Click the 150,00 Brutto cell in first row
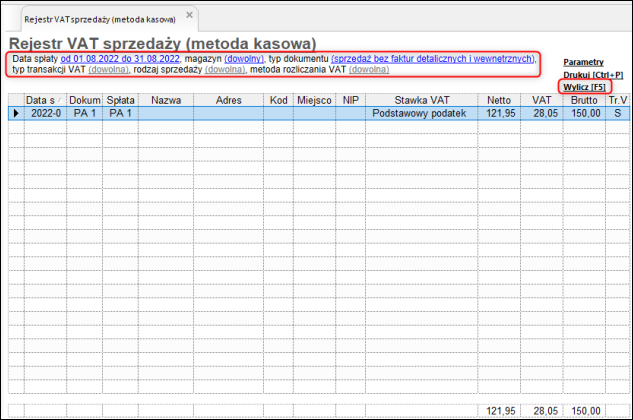Image resolution: width=633 pixels, height=420 pixels. [584, 113]
